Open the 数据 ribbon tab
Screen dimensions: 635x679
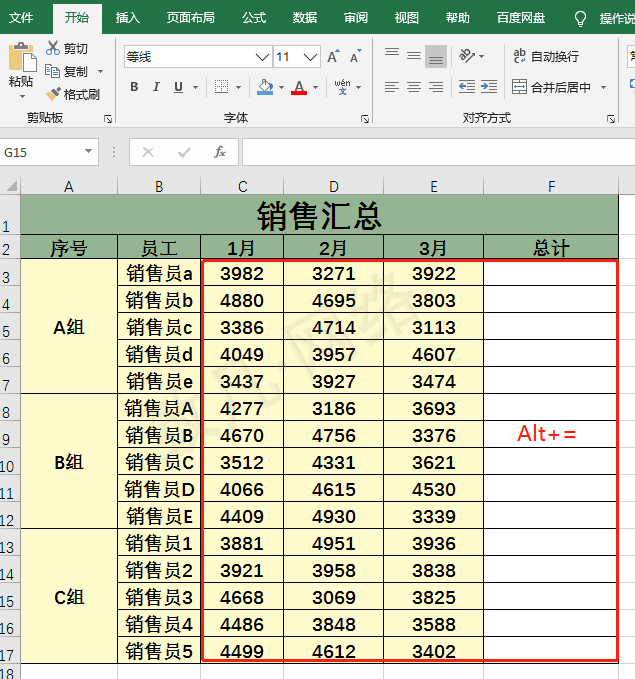(305, 18)
